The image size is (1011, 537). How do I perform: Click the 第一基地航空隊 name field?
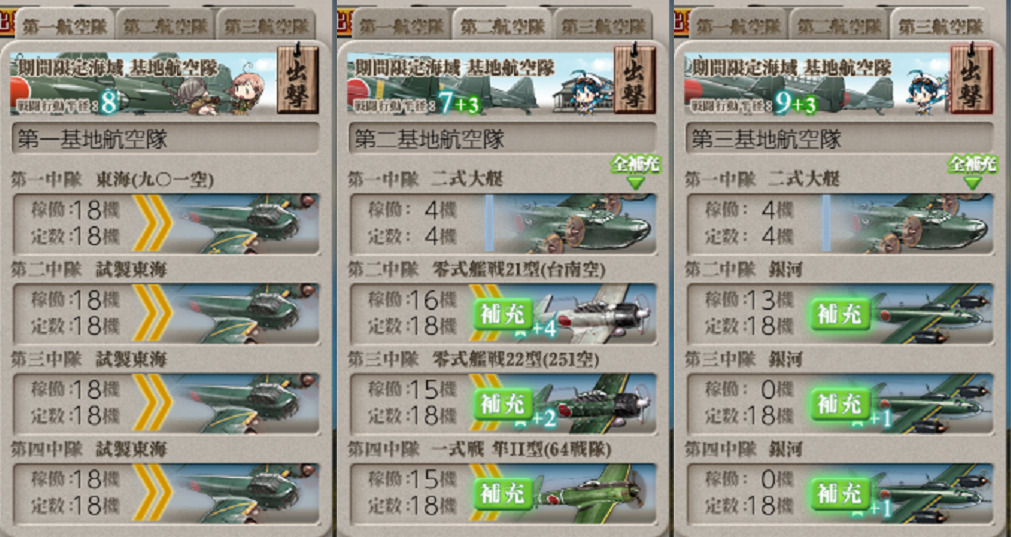coord(166,139)
